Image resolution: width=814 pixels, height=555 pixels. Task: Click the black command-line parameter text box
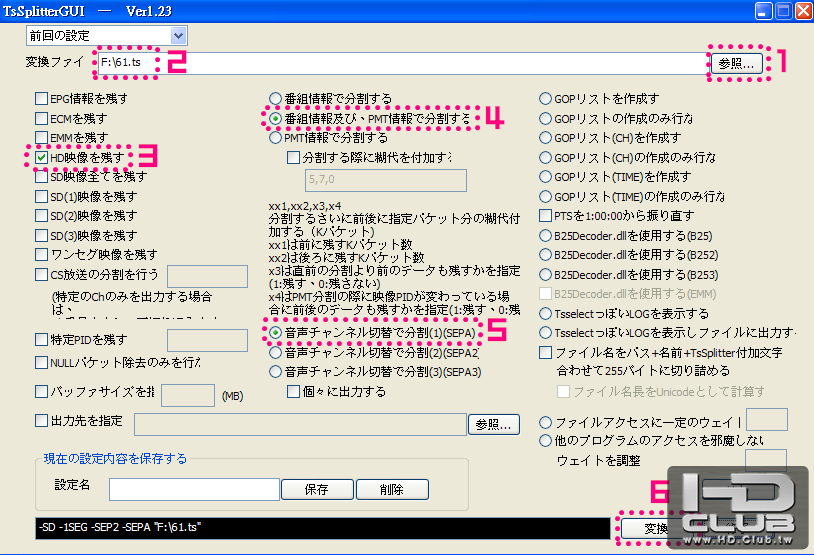coord(323,528)
